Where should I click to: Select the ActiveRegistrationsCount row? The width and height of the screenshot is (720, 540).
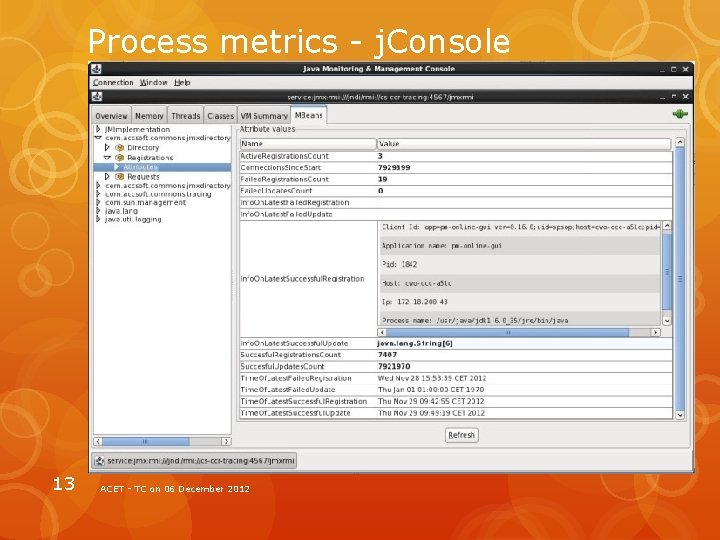pos(456,156)
